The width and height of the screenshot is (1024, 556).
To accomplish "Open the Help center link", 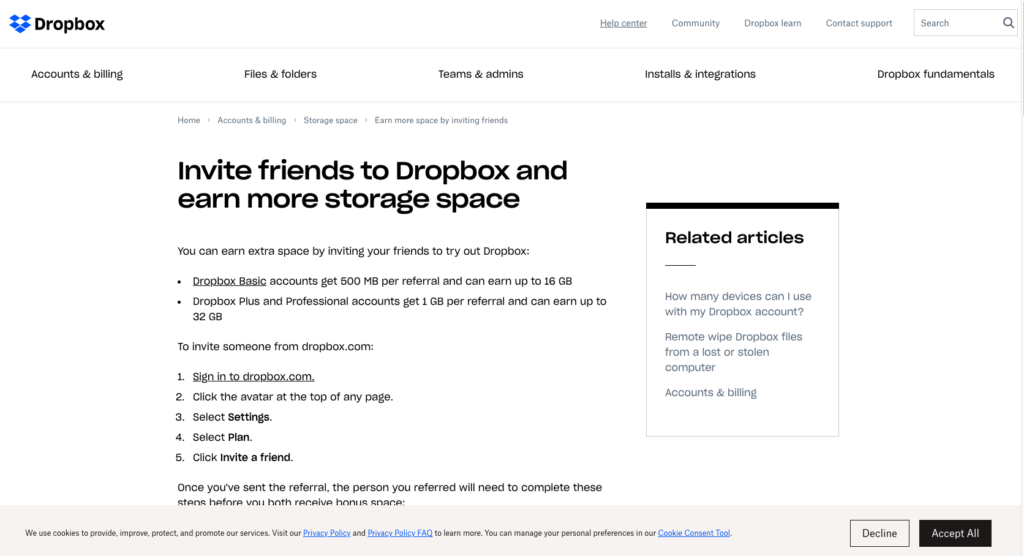I will coord(623,23).
